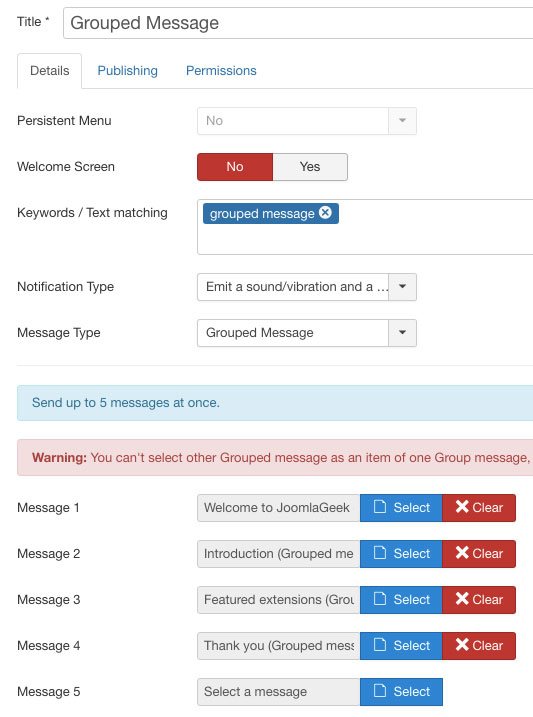
Task: Click the file icon on Message 1 Select
Action: click(380, 507)
